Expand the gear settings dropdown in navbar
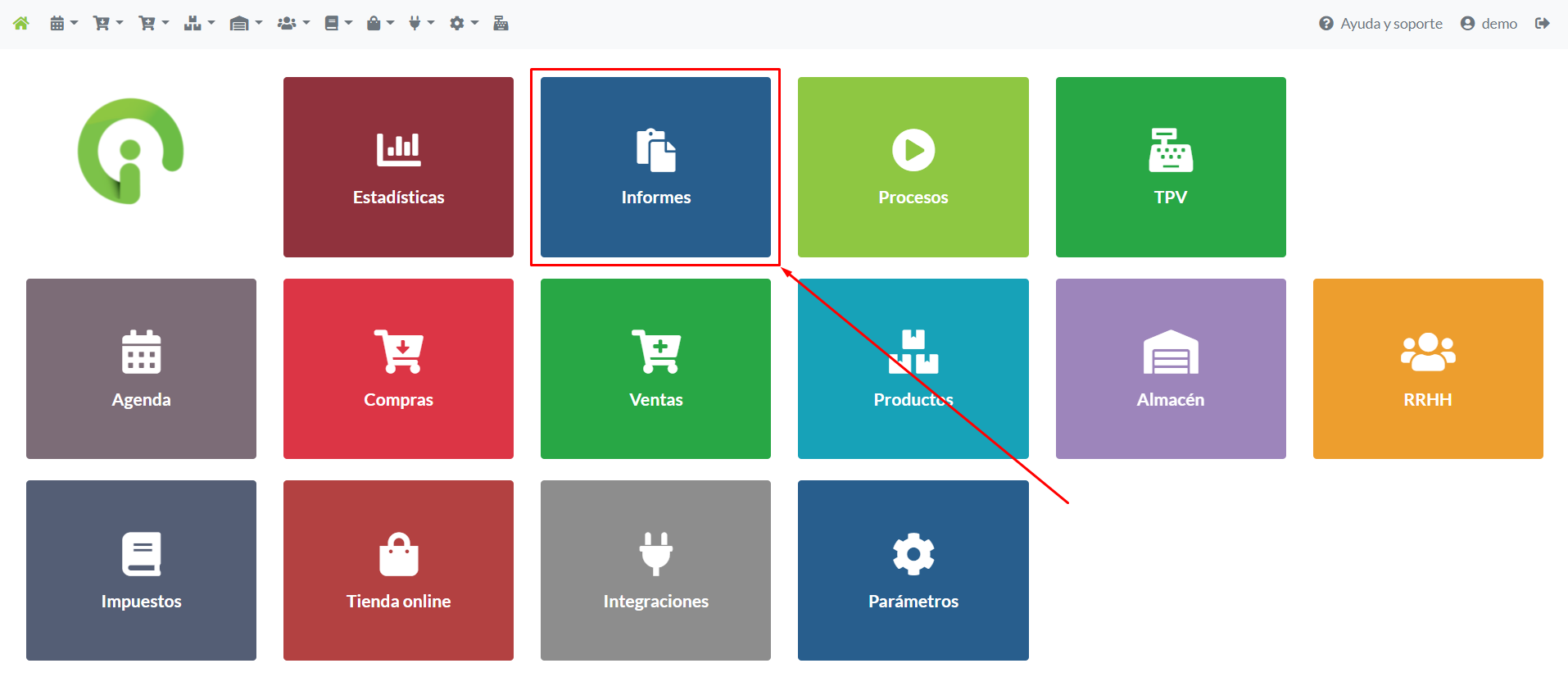Image resolution: width=1568 pixels, height=677 pixels. click(x=463, y=24)
